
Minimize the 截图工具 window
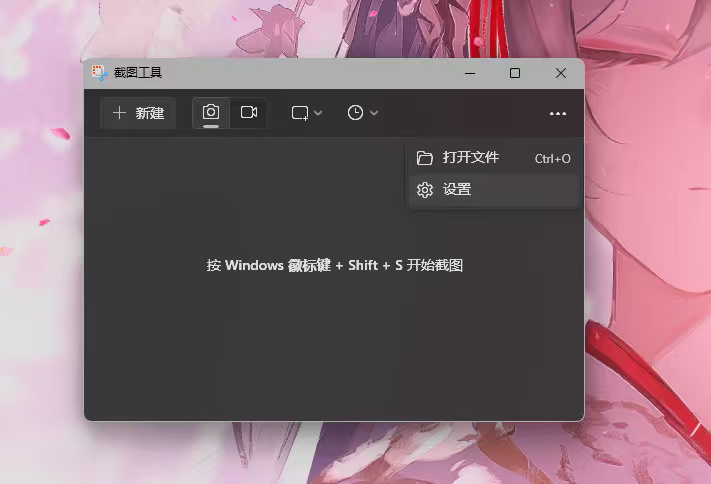pyautogui.click(x=470, y=73)
